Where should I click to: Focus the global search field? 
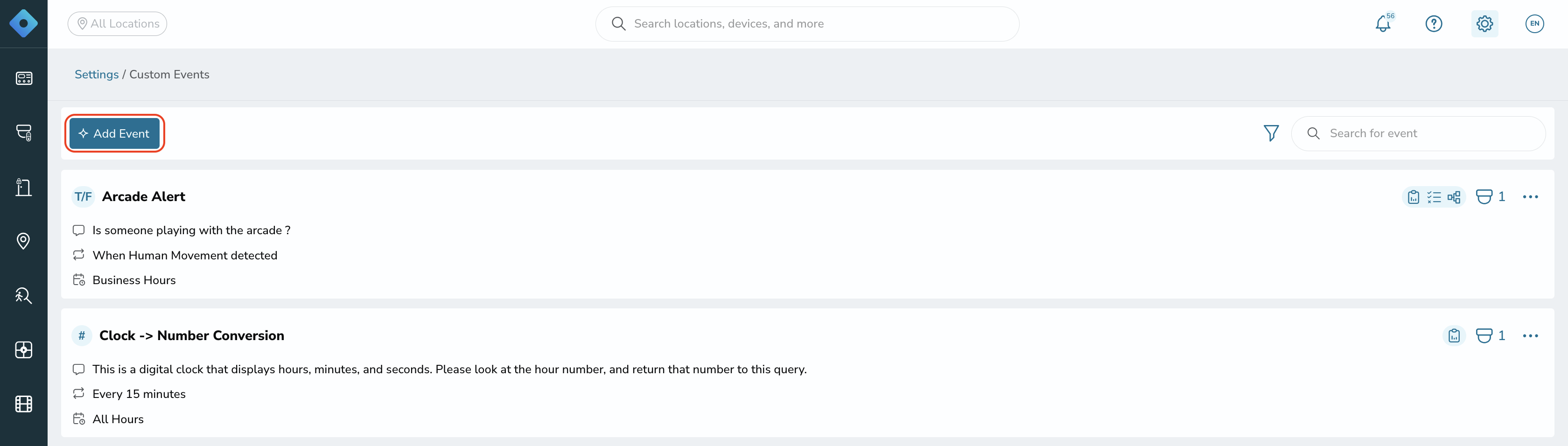pyautogui.click(x=807, y=24)
